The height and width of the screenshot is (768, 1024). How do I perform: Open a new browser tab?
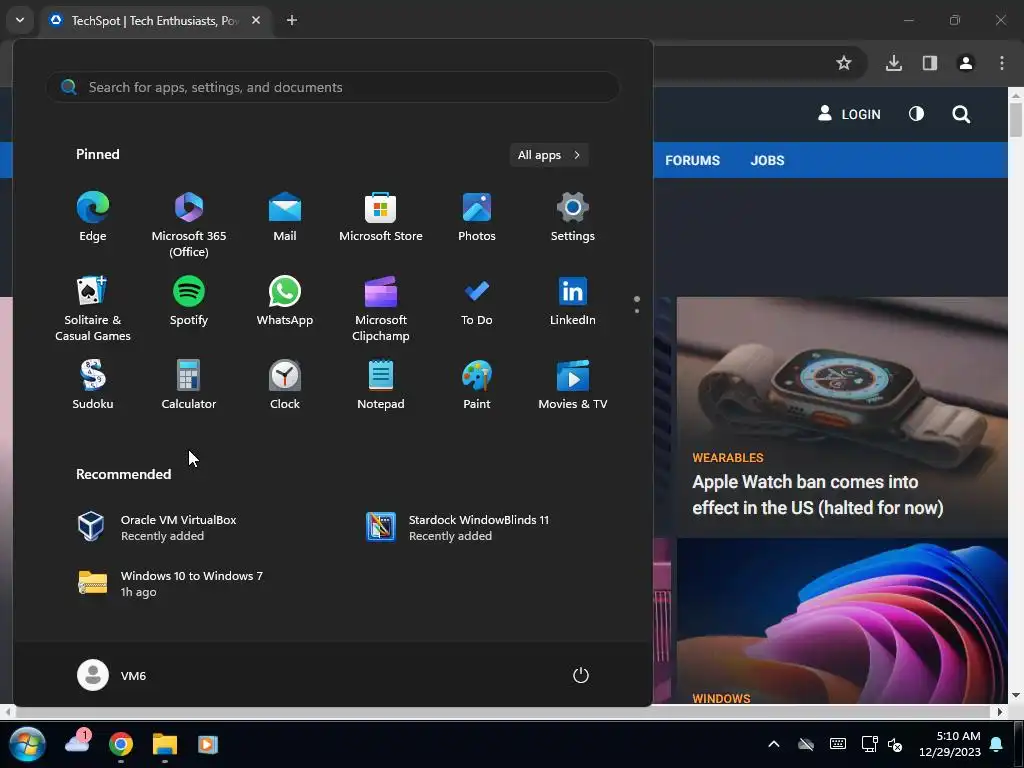click(292, 20)
